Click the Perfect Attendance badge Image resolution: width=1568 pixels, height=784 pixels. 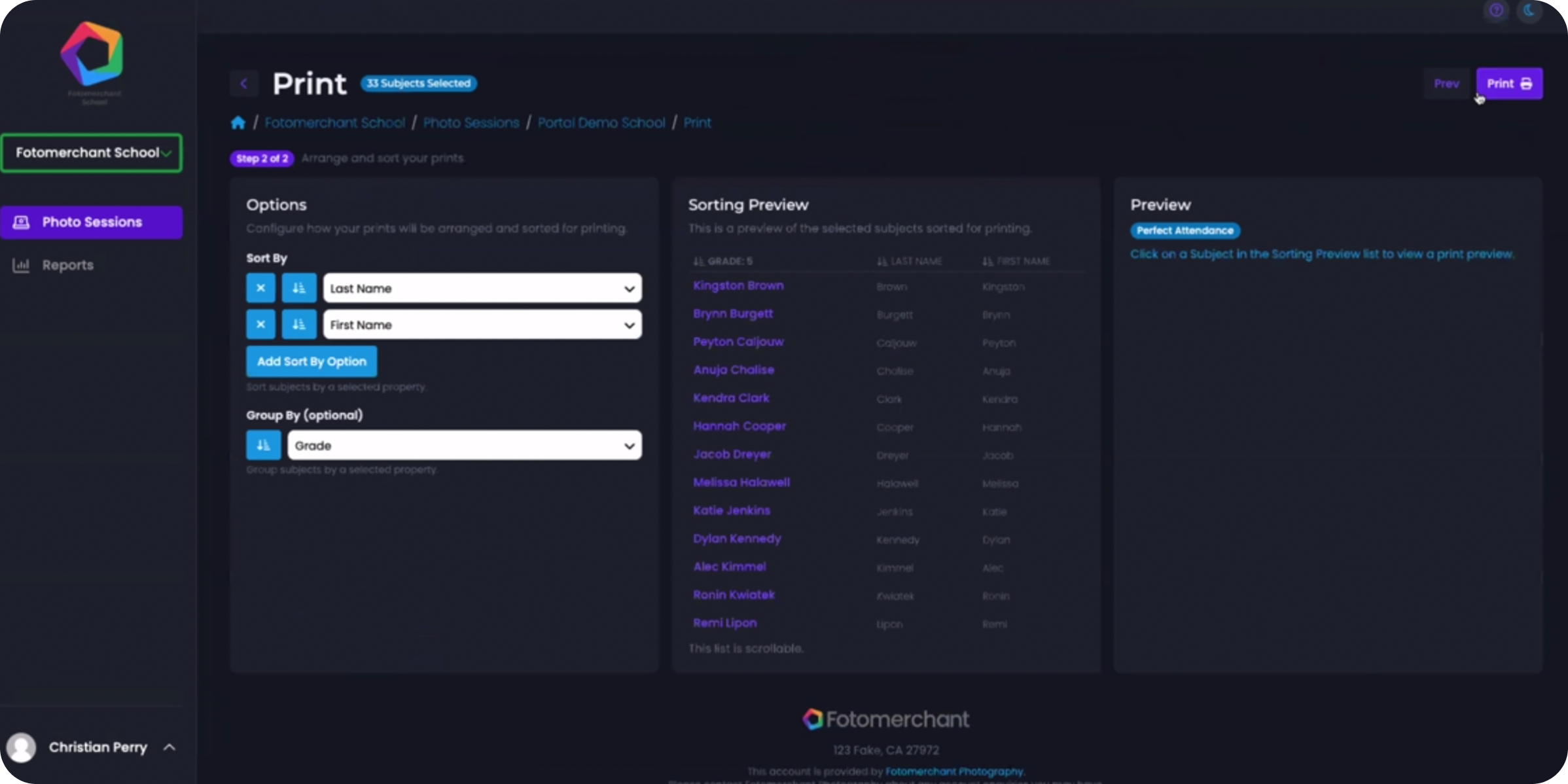click(x=1185, y=231)
